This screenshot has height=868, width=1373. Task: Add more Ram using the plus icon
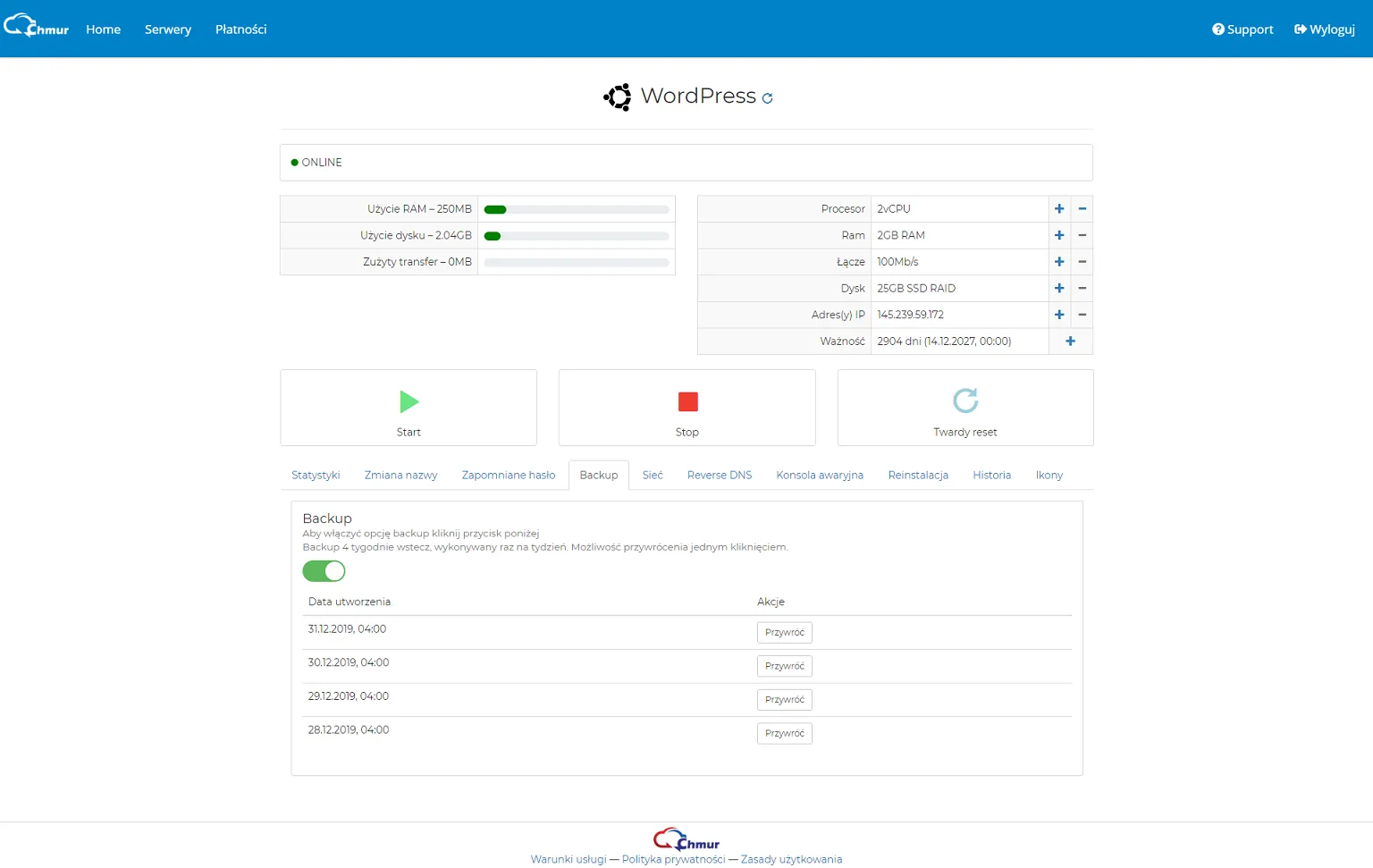(1059, 235)
